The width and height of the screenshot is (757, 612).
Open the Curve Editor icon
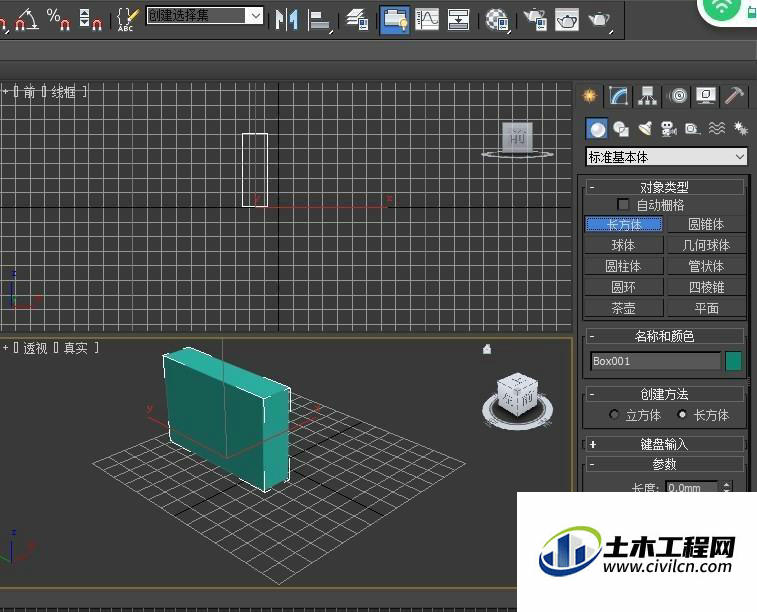pos(427,20)
